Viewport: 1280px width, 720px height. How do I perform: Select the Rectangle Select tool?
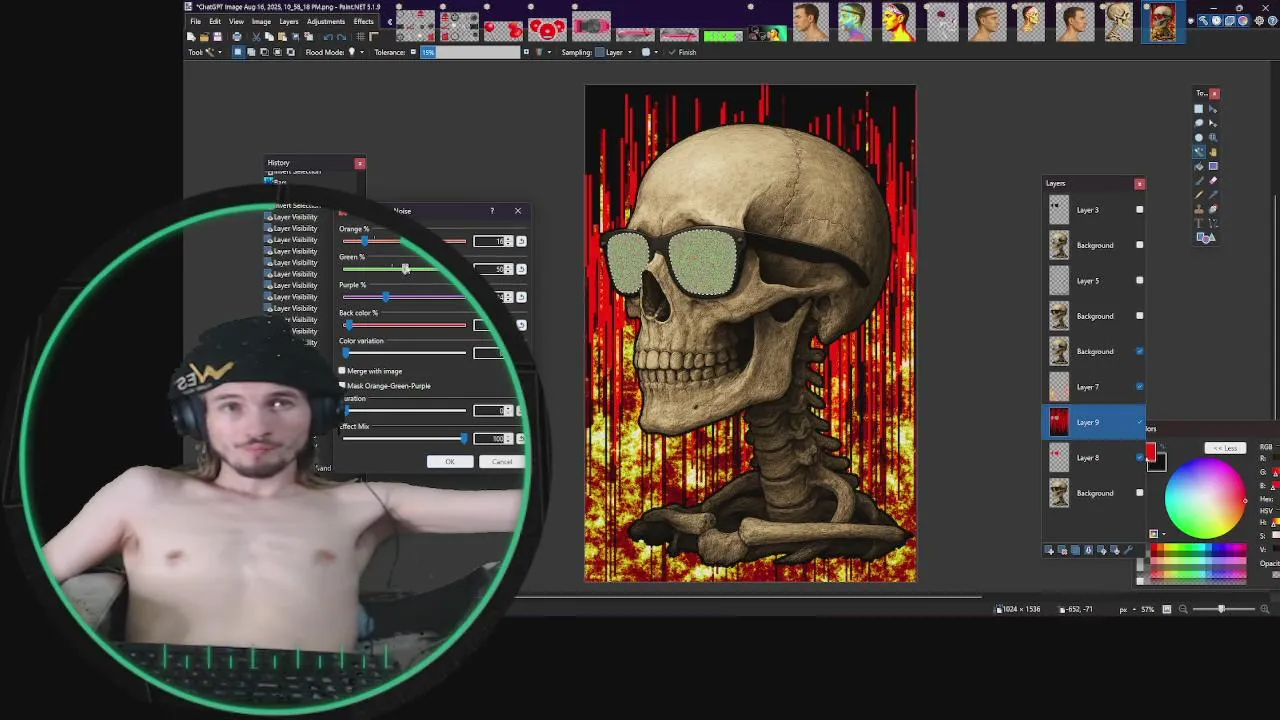pos(1199,108)
